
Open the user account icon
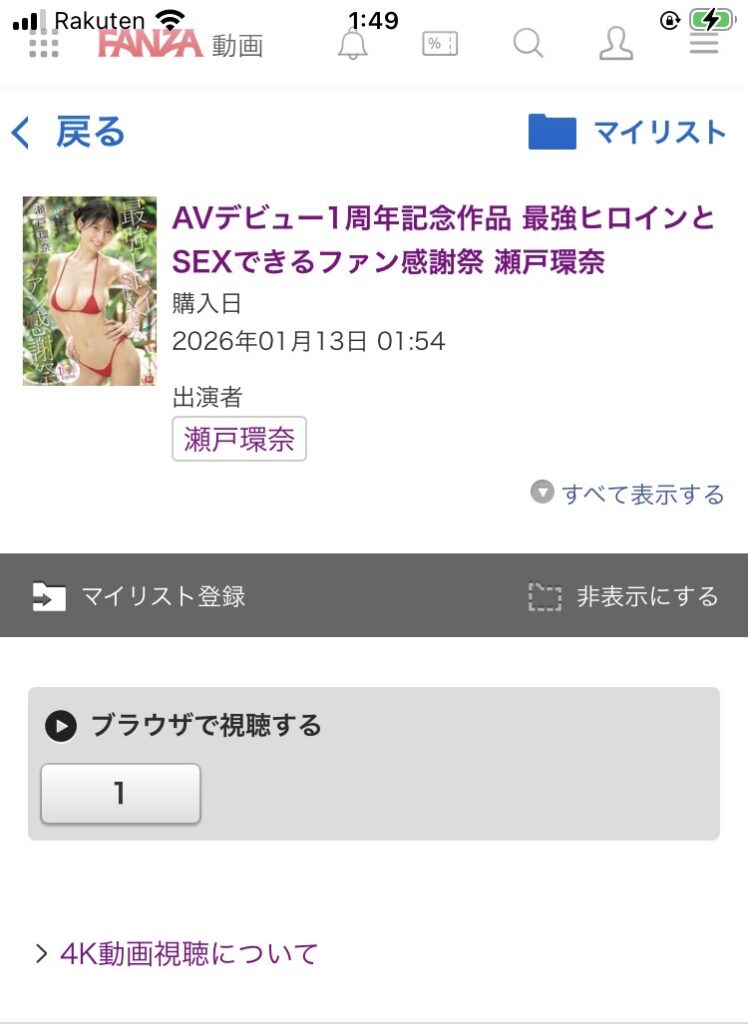click(616, 44)
